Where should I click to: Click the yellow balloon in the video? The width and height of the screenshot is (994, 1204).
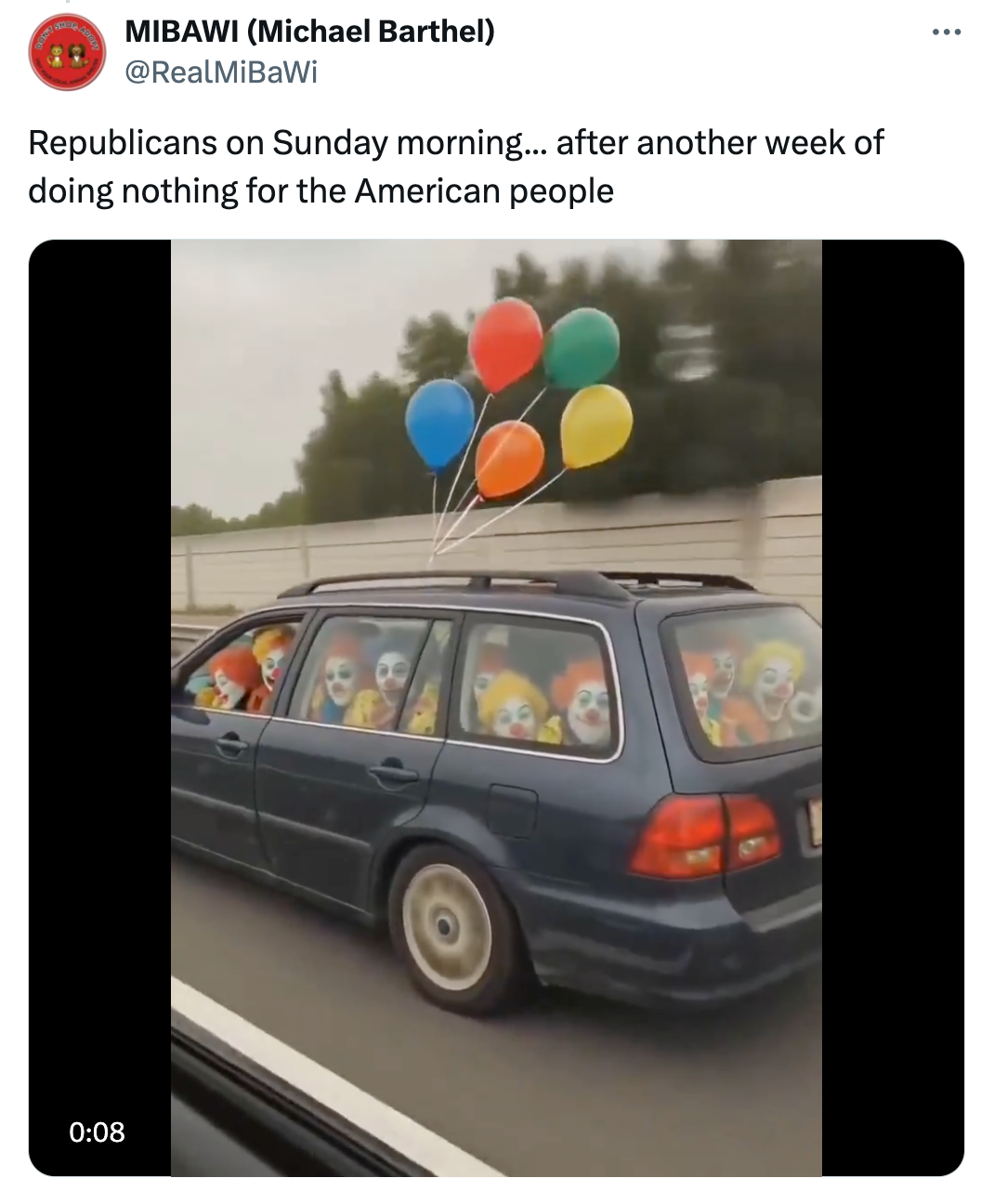point(596,425)
